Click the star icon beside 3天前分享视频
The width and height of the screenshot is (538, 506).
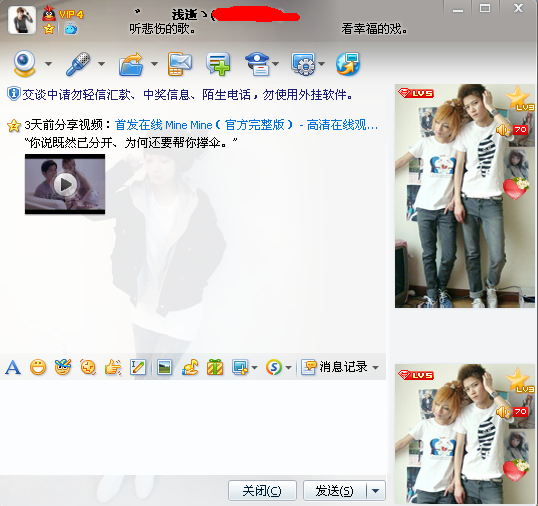[14, 125]
